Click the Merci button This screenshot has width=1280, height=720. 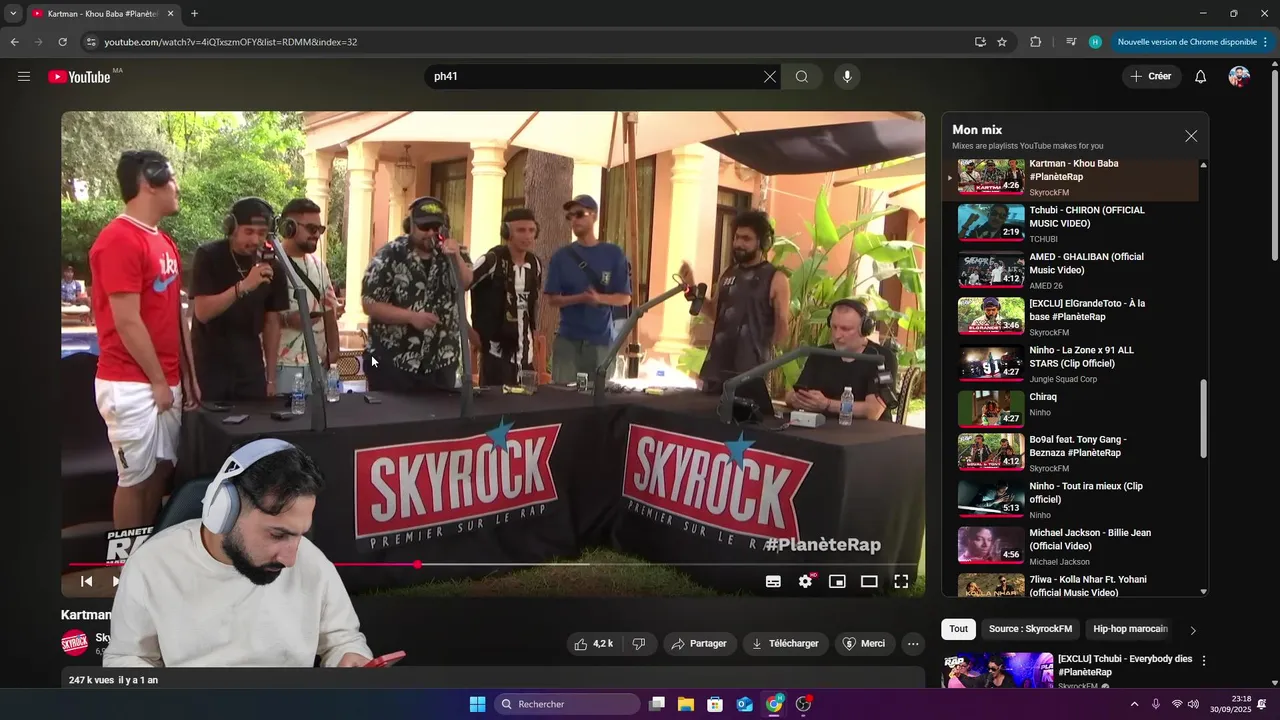click(864, 643)
